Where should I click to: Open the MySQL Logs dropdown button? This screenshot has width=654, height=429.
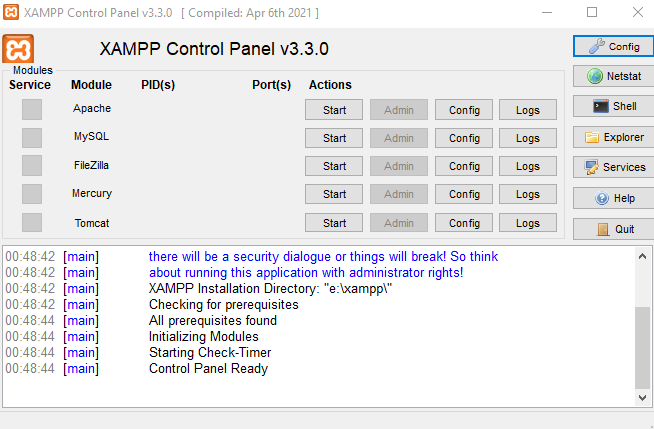528,138
